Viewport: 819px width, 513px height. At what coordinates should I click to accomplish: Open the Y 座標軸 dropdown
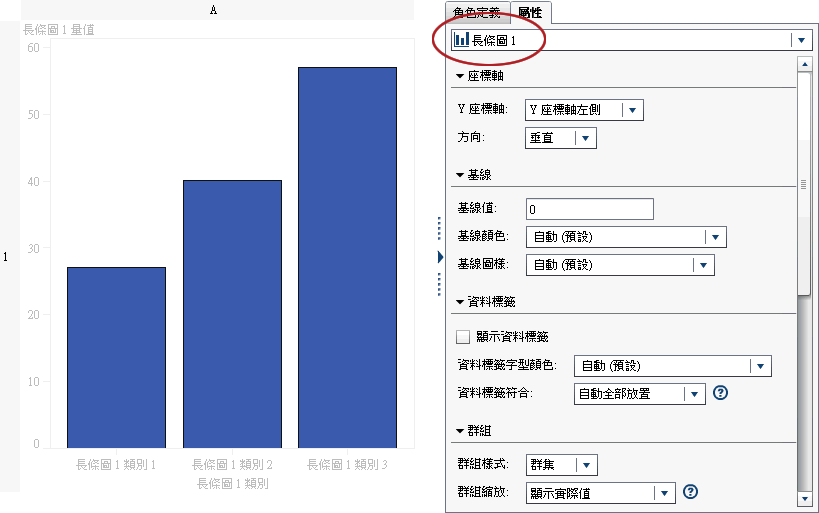(584, 110)
